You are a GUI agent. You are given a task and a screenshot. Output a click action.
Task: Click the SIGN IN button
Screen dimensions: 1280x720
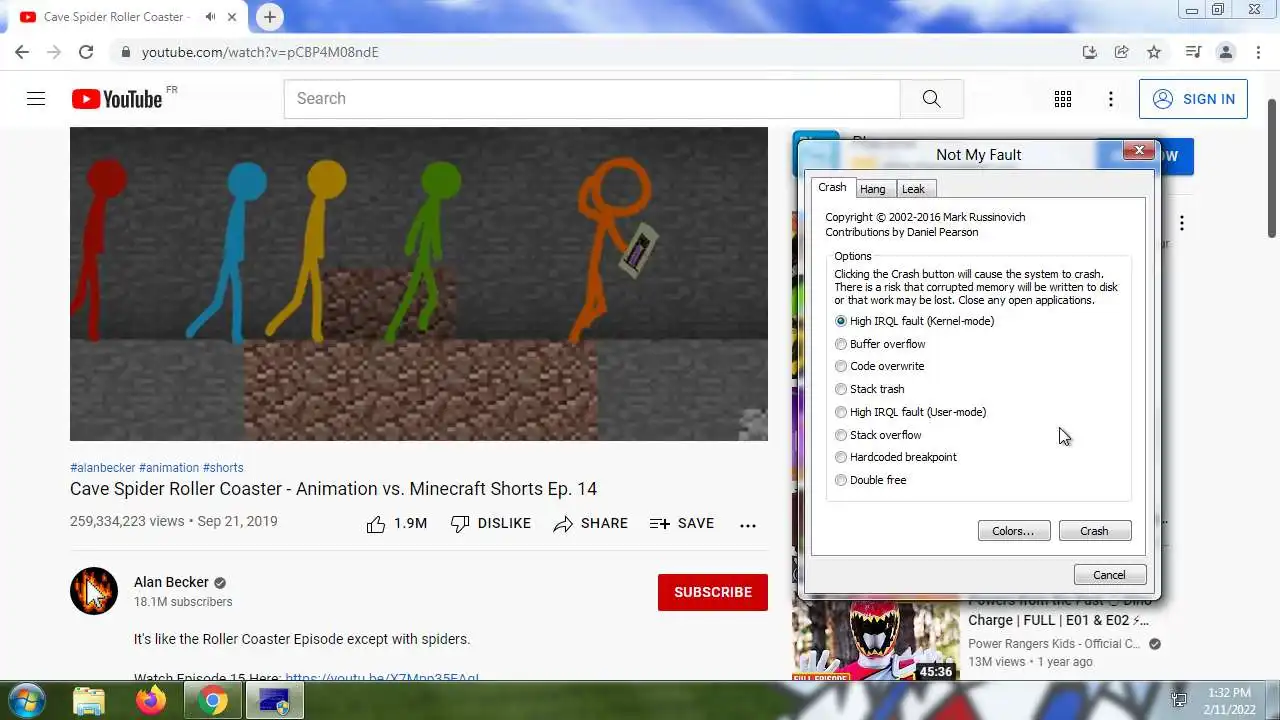[x=1193, y=99]
